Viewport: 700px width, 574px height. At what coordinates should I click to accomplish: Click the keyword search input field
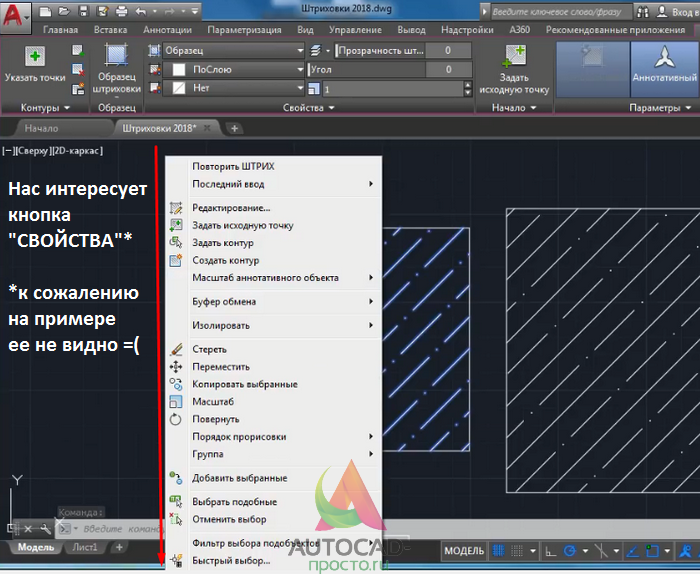click(x=561, y=12)
